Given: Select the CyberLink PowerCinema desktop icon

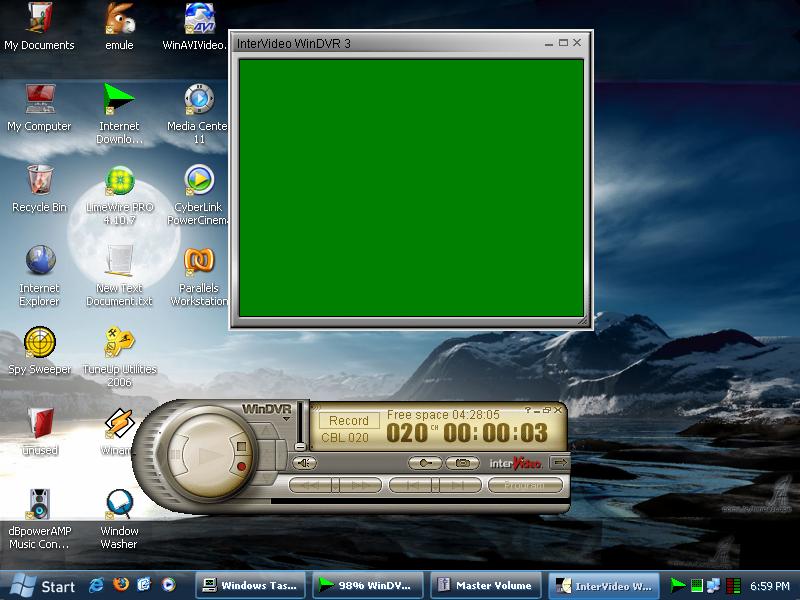Looking at the screenshot, I should pyautogui.click(x=197, y=195).
